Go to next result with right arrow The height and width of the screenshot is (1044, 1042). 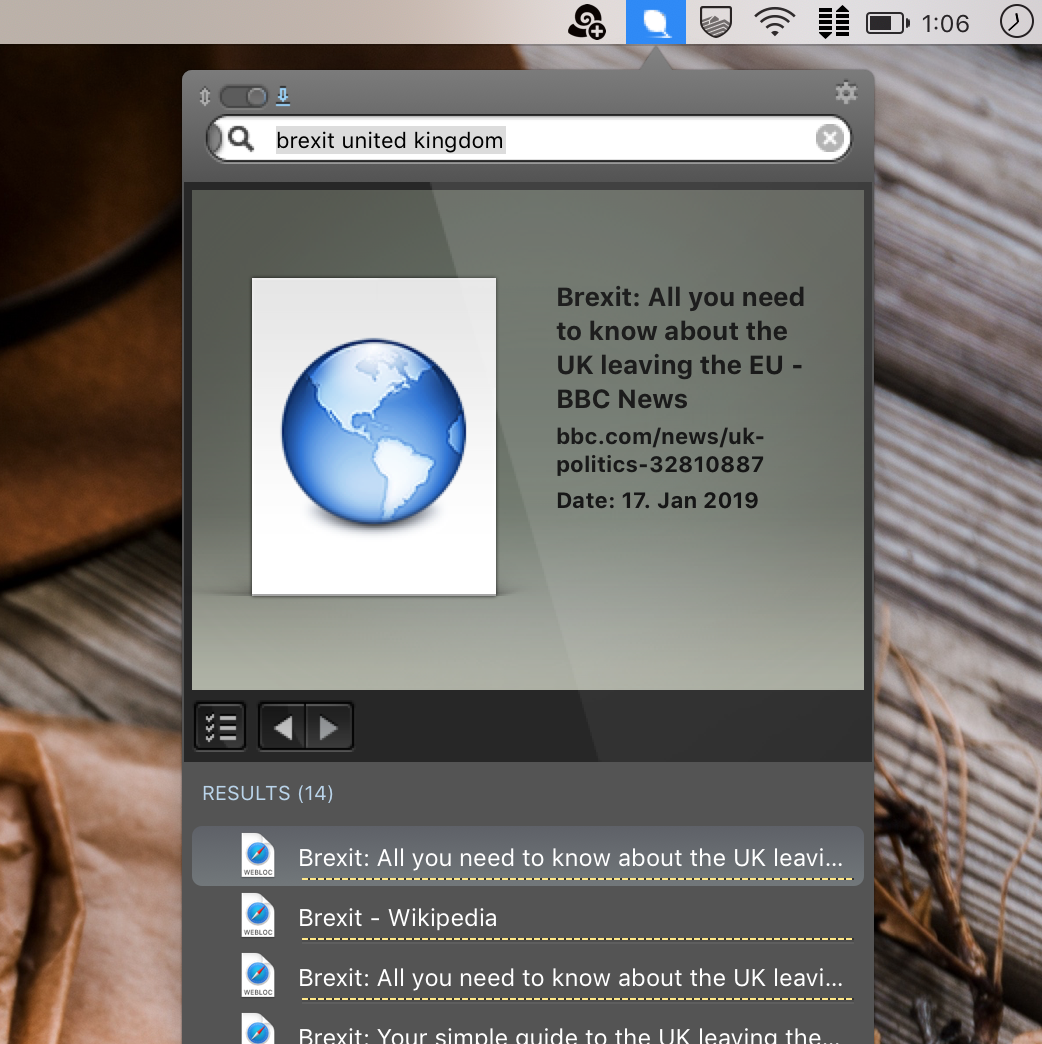click(329, 728)
